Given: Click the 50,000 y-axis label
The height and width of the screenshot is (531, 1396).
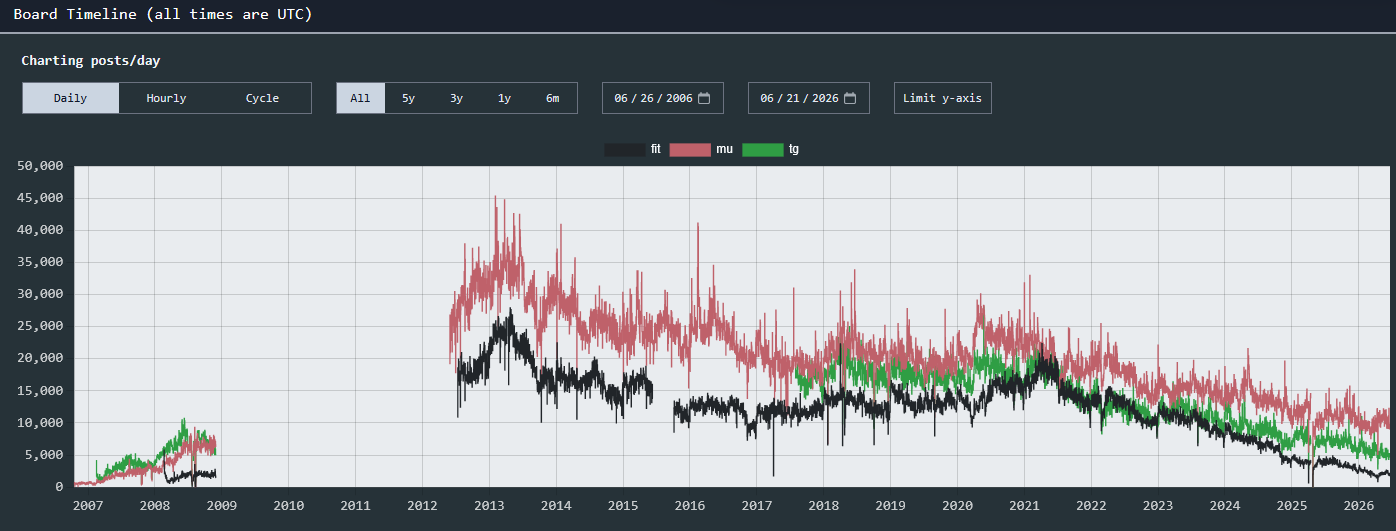Looking at the screenshot, I should (41, 166).
